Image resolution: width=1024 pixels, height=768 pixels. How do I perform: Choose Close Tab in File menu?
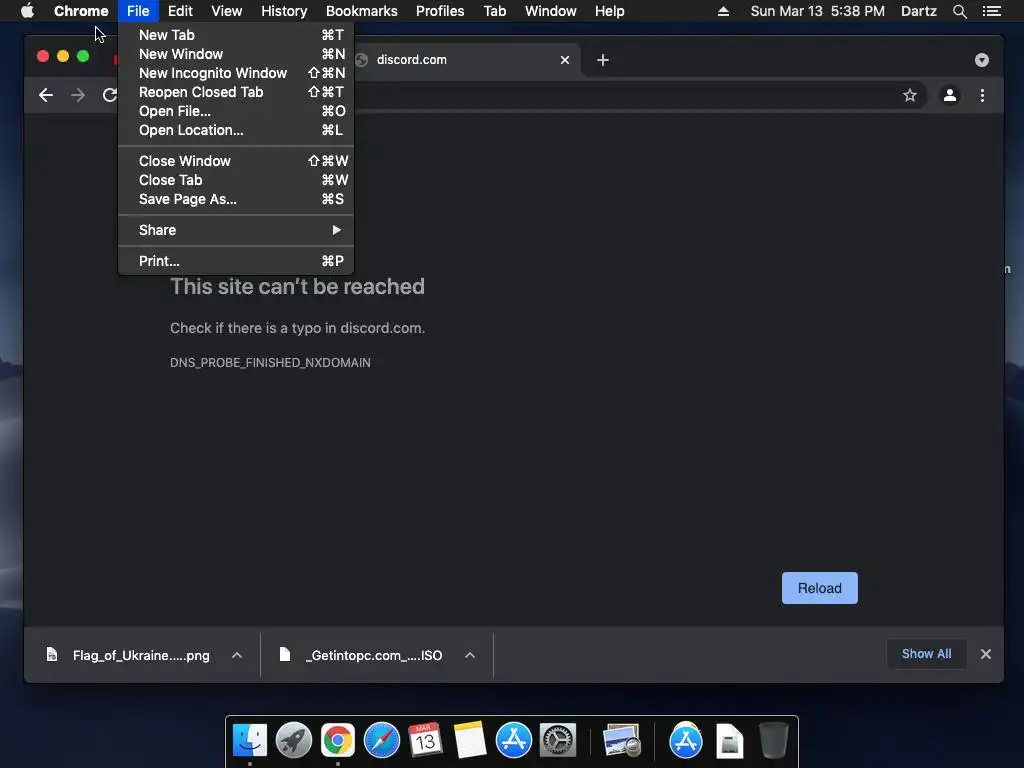pyautogui.click(x=236, y=180)
